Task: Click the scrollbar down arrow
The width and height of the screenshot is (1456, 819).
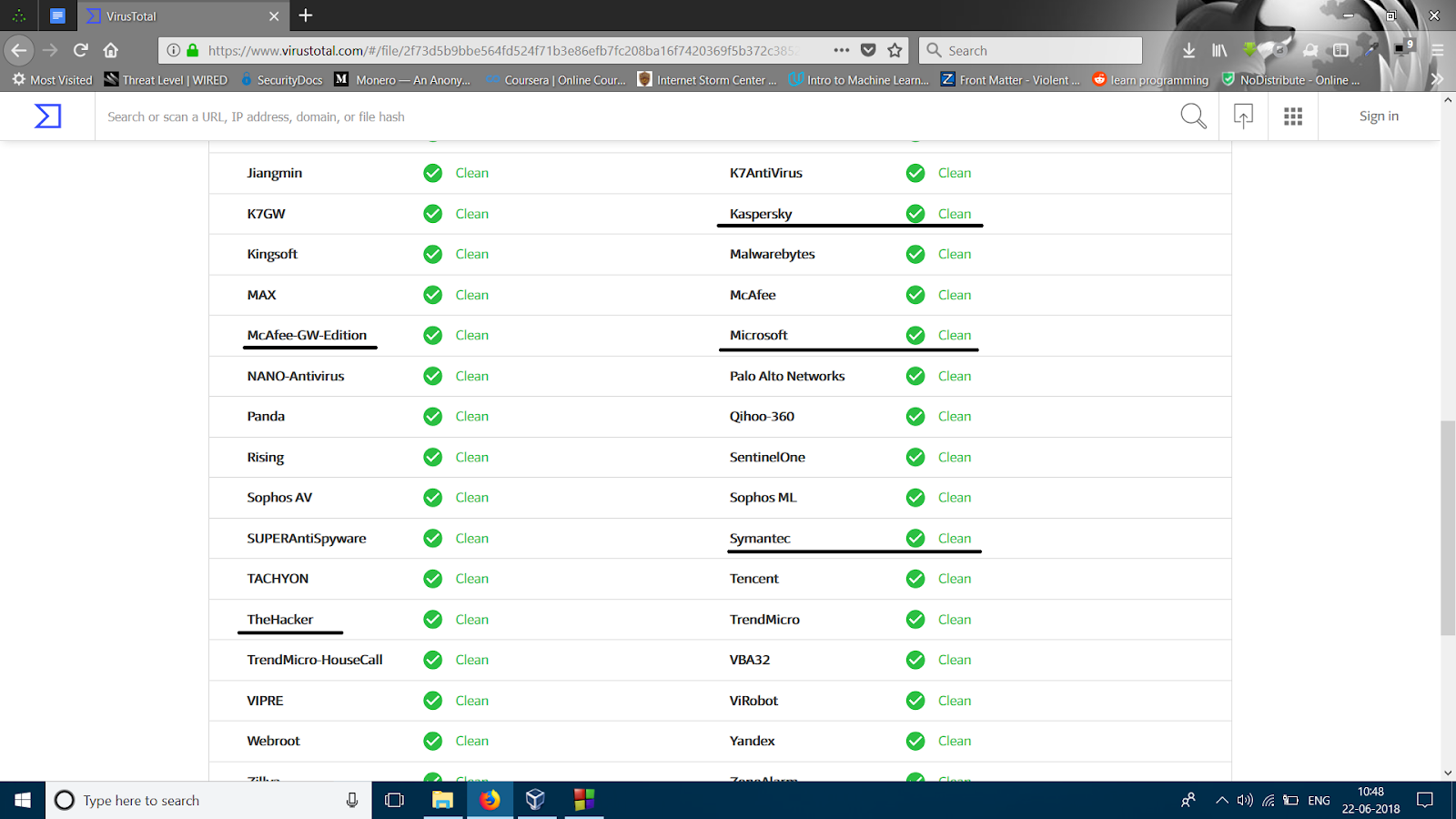Action: 1448,773
